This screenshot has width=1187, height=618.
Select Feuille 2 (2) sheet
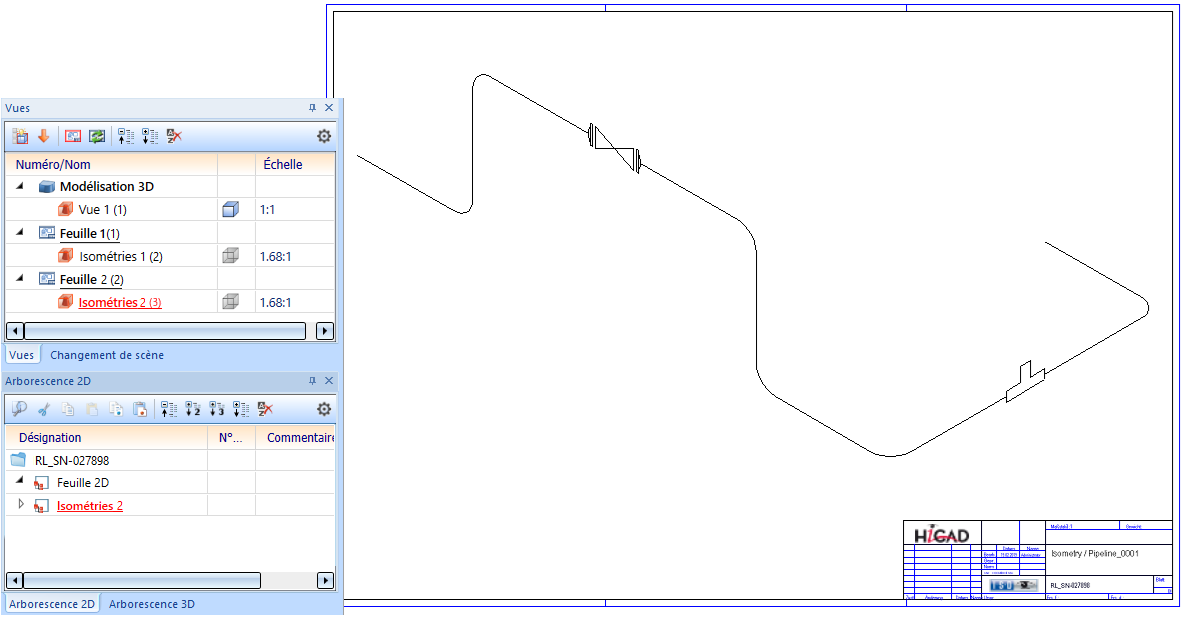click(92, 279)
